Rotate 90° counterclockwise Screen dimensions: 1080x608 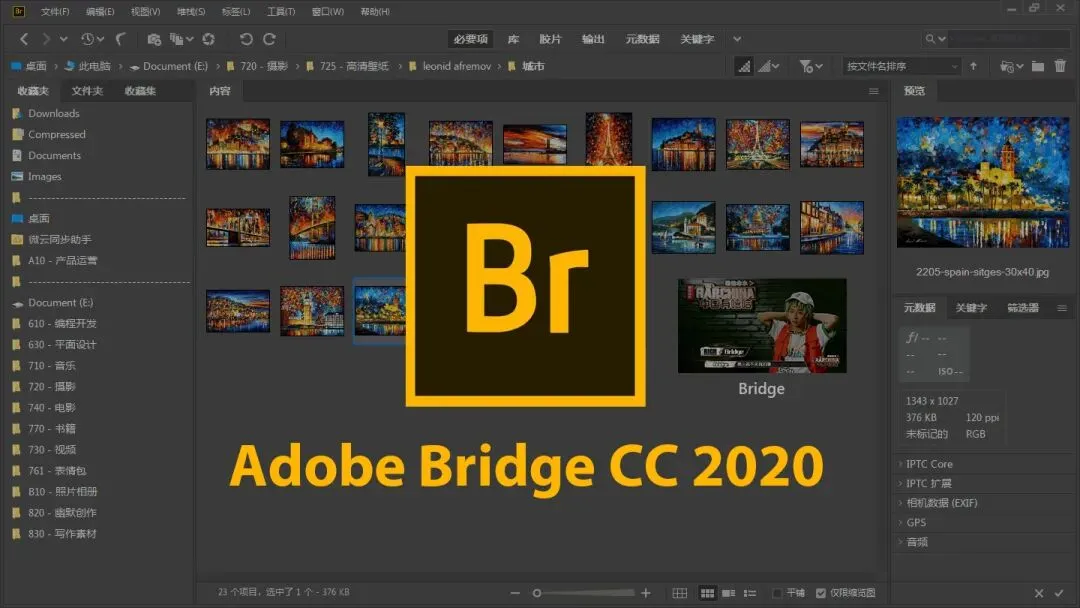[246, 39]
